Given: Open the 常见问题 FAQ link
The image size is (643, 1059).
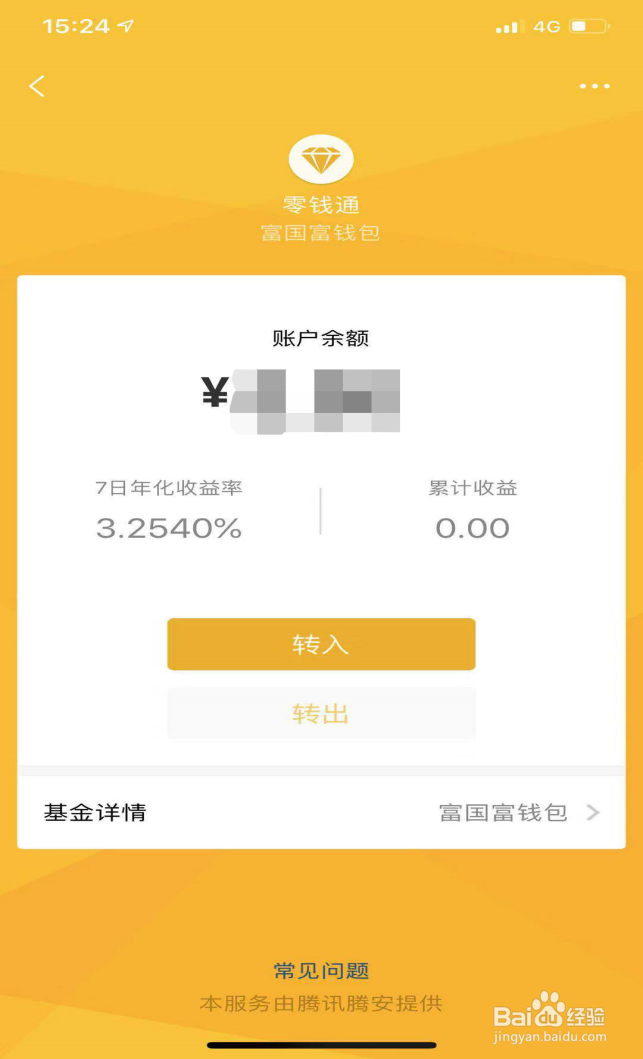Looking at the screenshot, I should point(321,971).
